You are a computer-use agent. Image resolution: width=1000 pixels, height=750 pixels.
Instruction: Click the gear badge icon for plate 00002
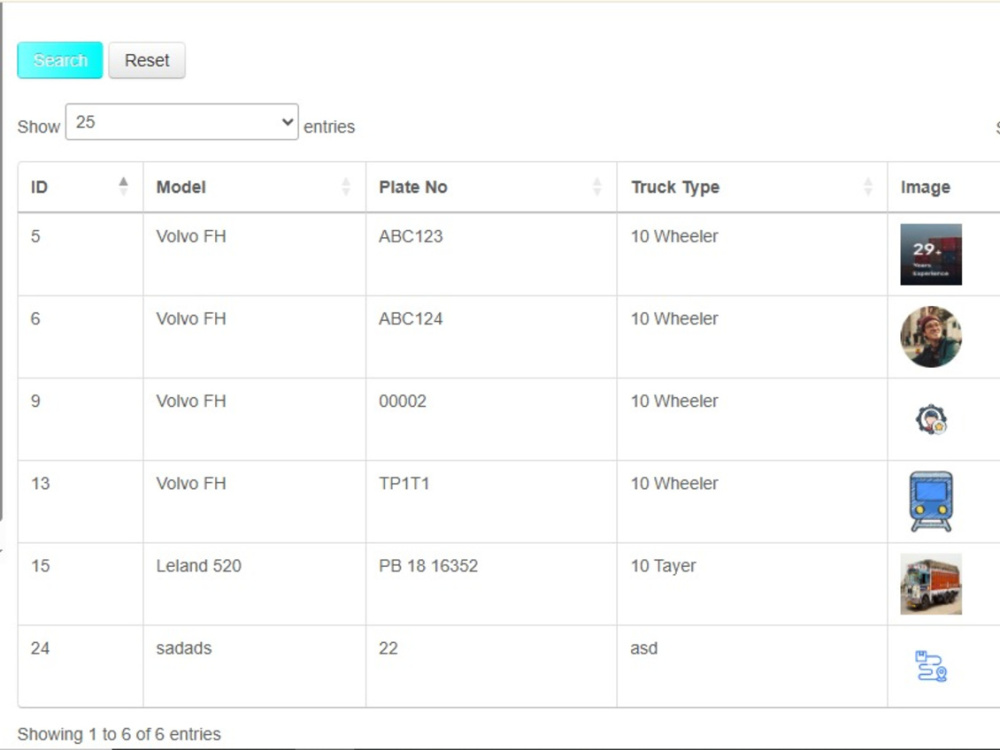coord(931,418)
